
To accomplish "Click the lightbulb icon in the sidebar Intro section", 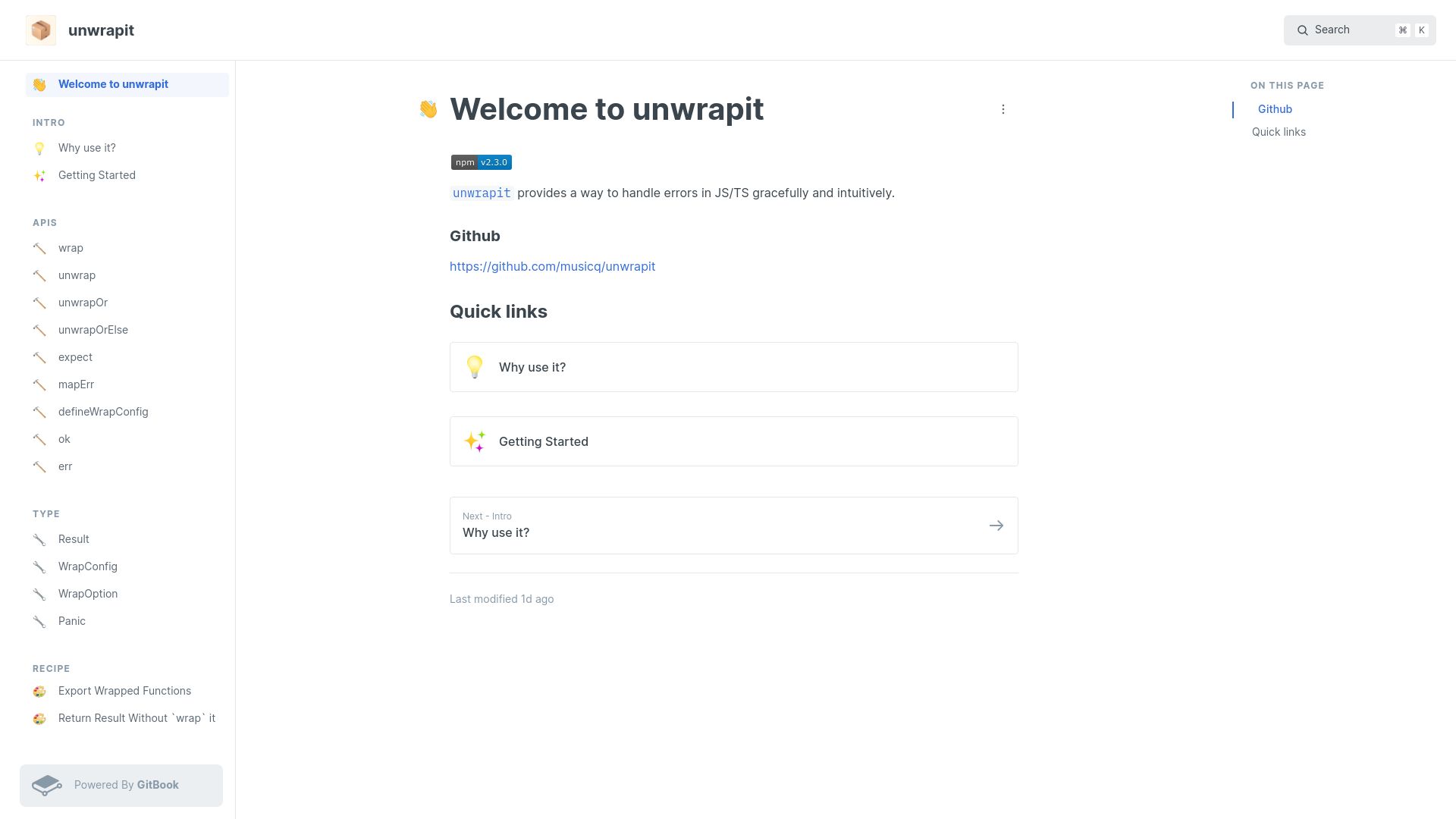I will pyautogui.click(x=39, y=149).
